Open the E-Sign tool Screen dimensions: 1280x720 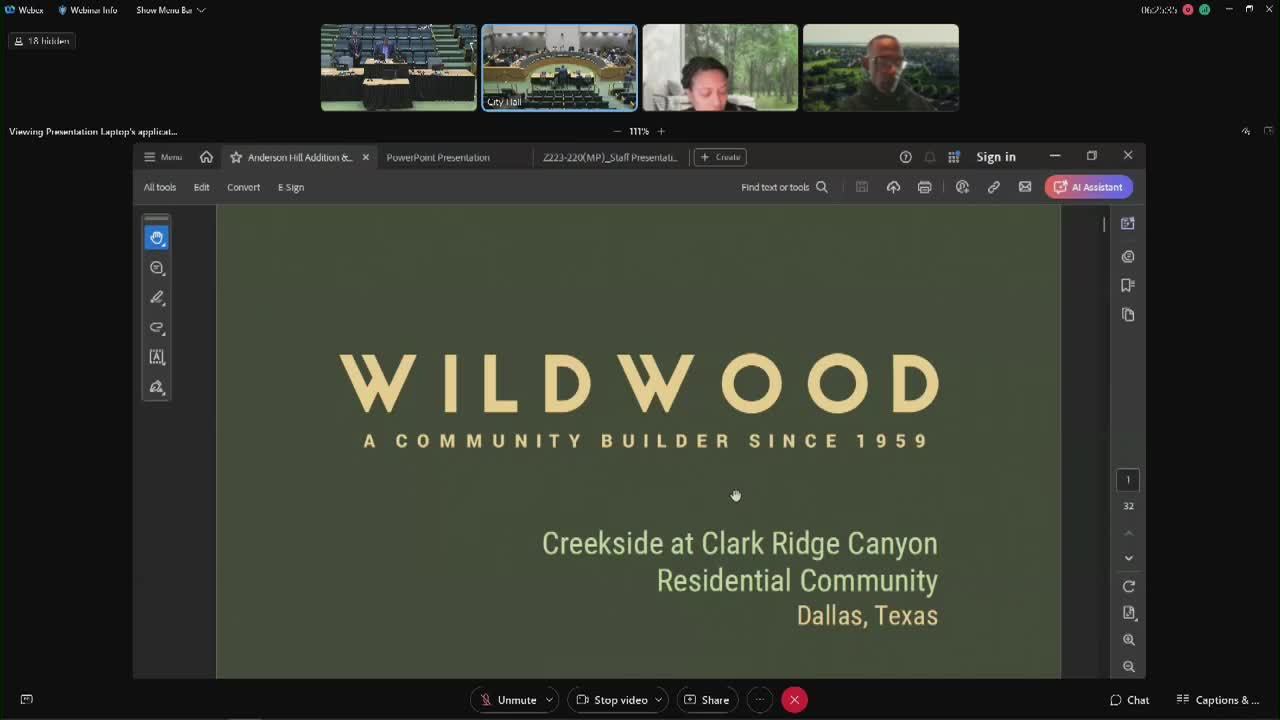pyautogui.click(x=291, y=187)
